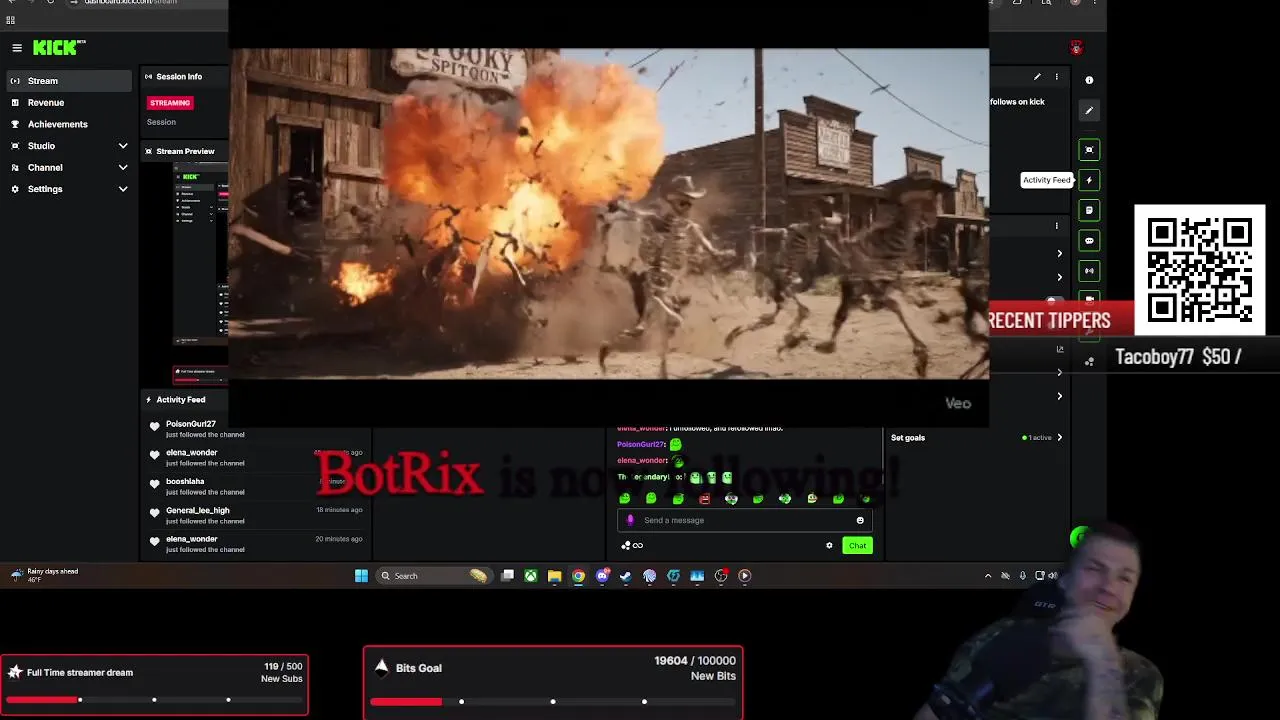Image resolution: width=1280 pixels, height=720 pixels.
Task: Open the hamburger menu beside the Kick logo
Action: tap(17, 48)
